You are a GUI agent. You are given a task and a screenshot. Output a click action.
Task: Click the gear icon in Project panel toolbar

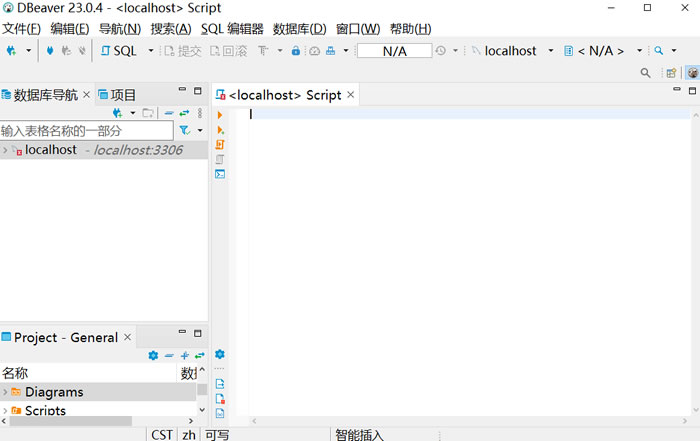point(153,355)
